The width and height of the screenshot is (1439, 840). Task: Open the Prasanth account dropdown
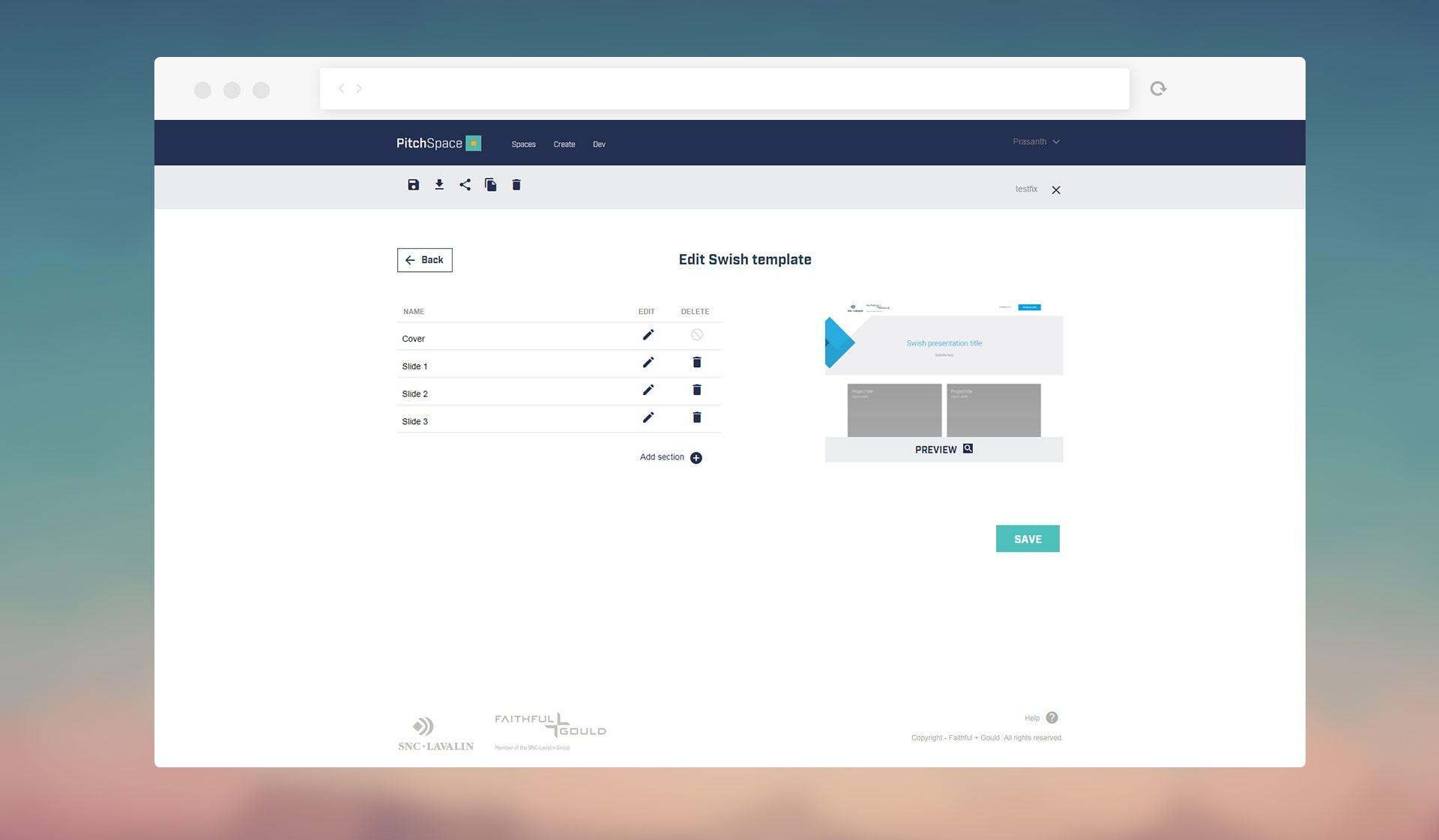(1037, 142)
